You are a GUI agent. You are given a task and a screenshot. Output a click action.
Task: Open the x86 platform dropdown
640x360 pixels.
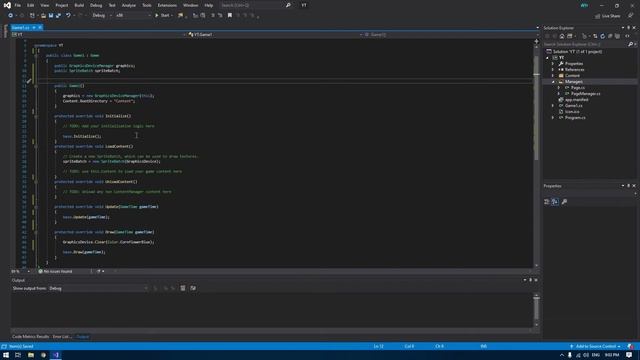[x=133, y=16]
